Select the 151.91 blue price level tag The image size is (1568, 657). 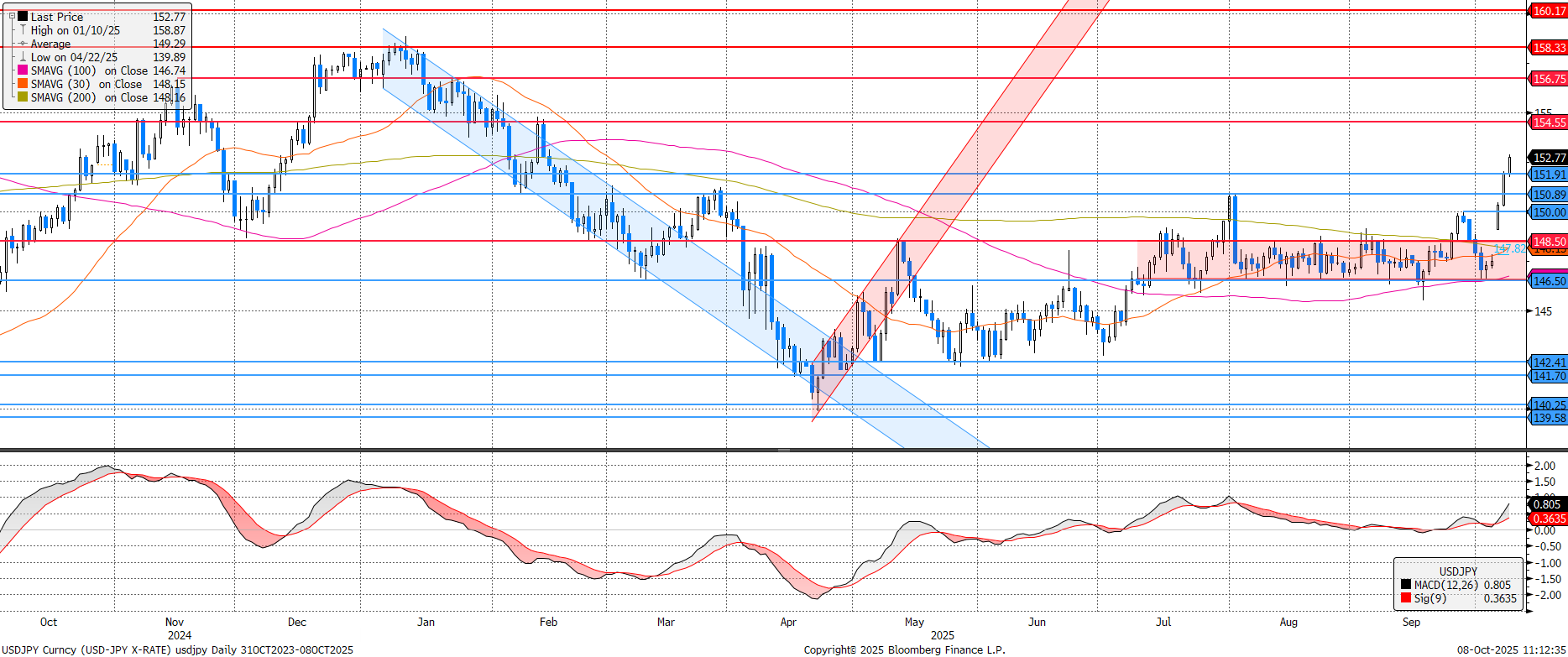pyautogui.click(x=1549, y=175)
